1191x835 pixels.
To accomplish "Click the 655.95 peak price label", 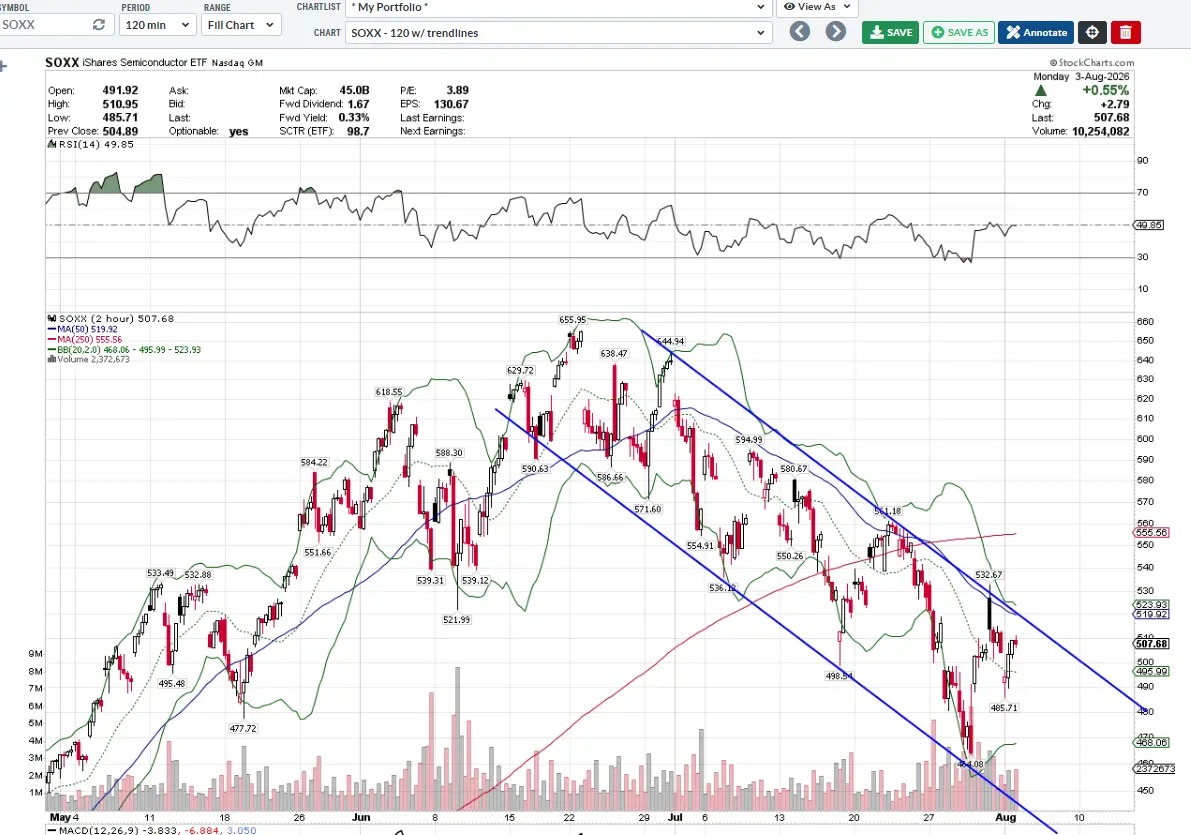I will coord(572,320).
